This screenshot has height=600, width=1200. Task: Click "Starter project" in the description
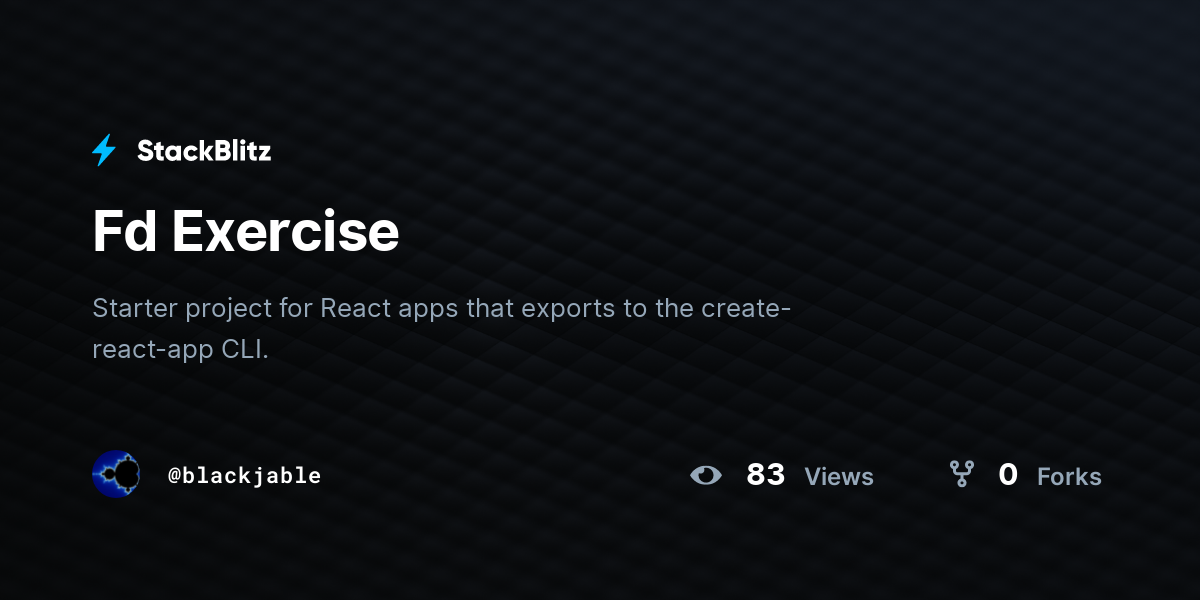(x=182, y=308)
